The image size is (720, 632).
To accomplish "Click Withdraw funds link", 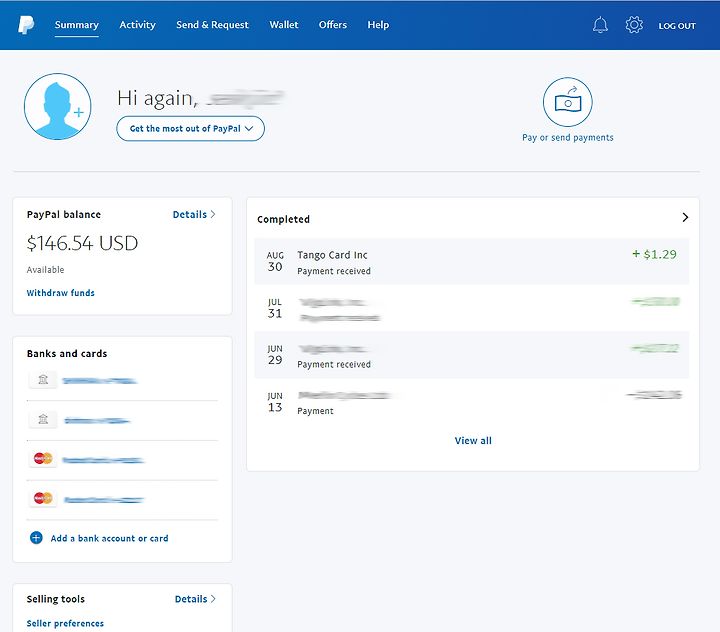I will click(x=61, y=293).
